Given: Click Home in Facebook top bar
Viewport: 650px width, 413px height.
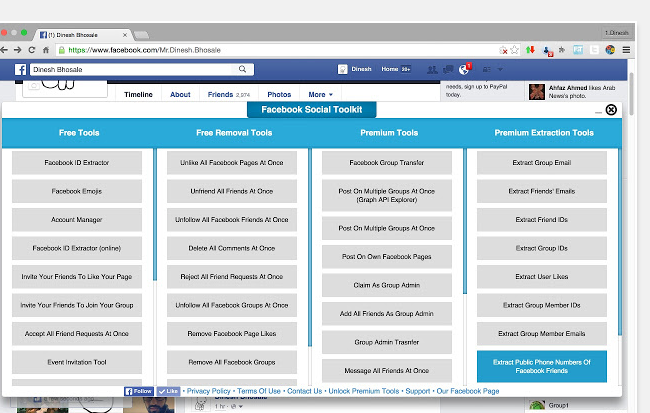Looking at the screenshot, I should pos(390,69).
